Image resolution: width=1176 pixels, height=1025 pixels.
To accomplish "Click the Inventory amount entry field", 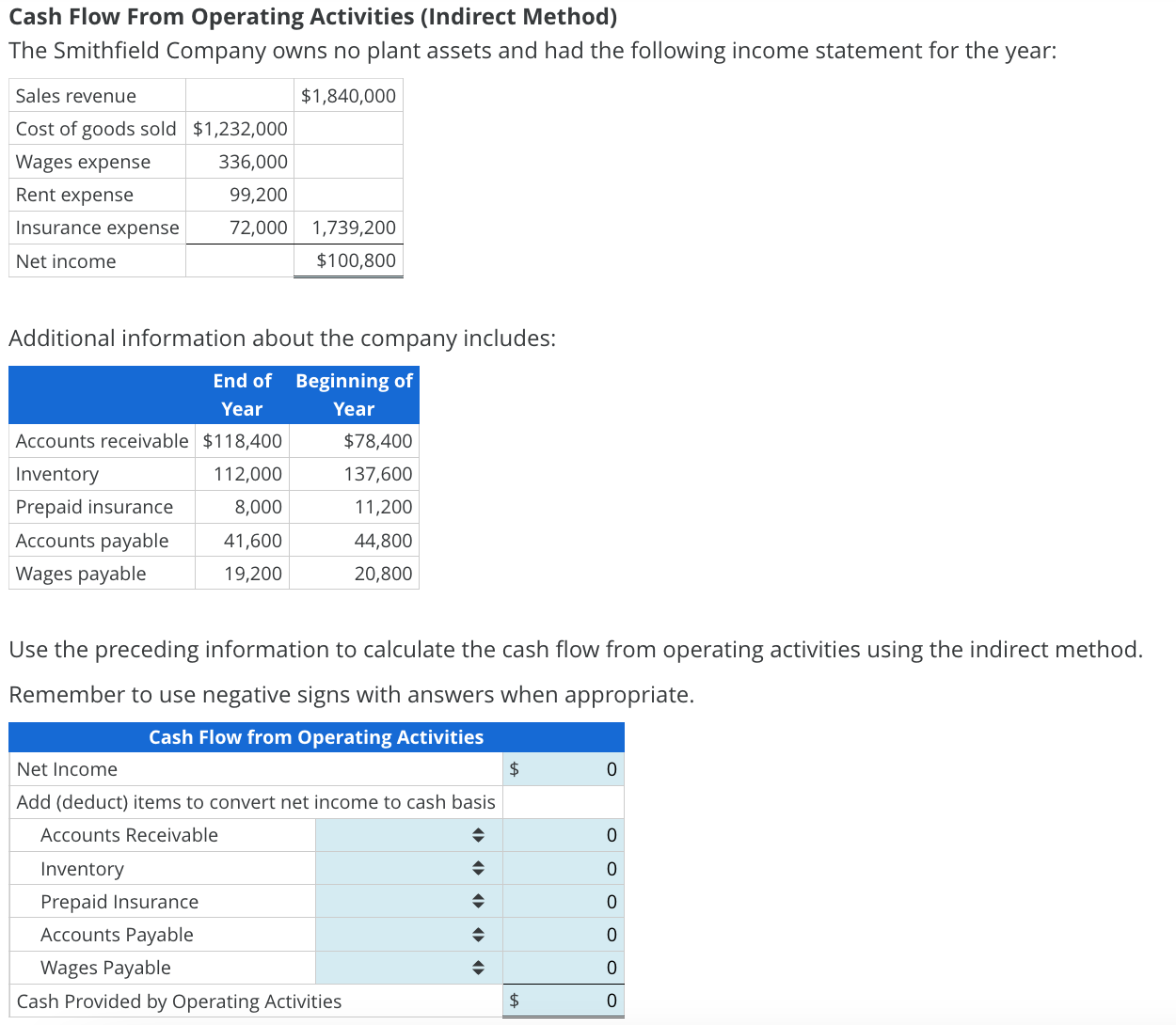I will [564, 868].
